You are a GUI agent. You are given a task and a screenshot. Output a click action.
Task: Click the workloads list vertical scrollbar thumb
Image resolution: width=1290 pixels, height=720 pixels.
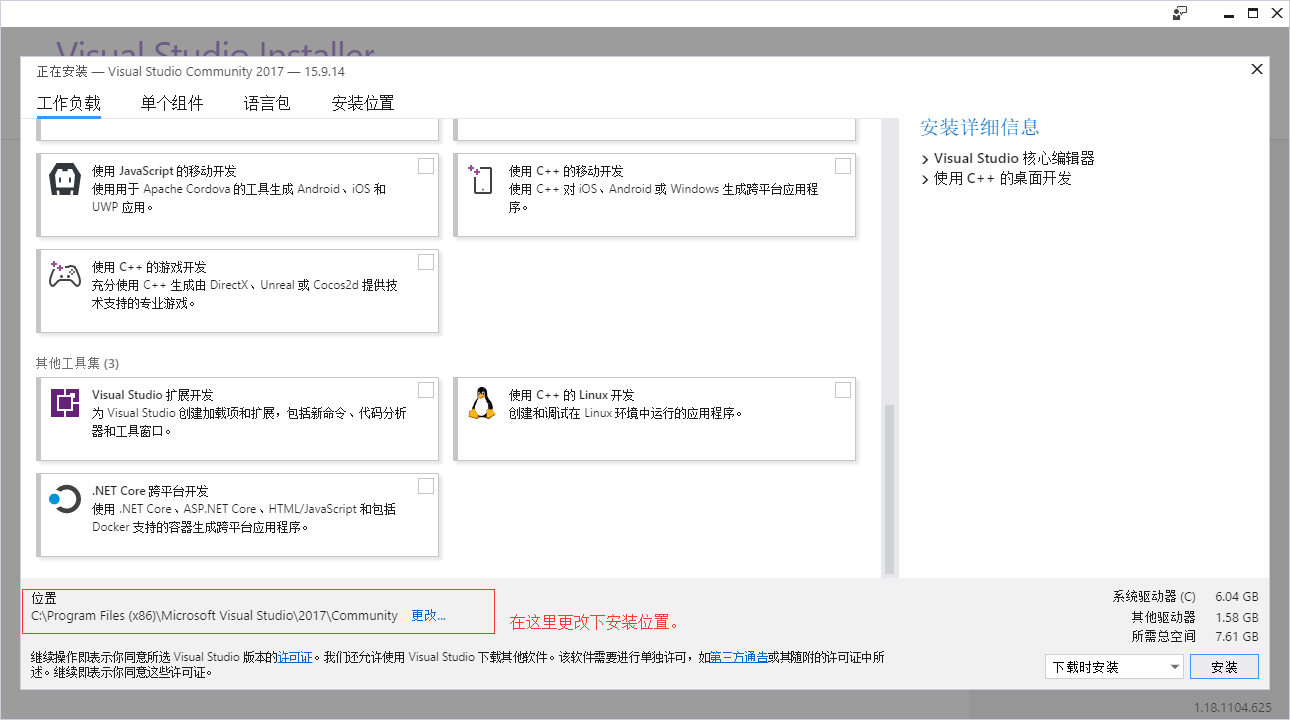pyautogui.click(x=889, y=489)
